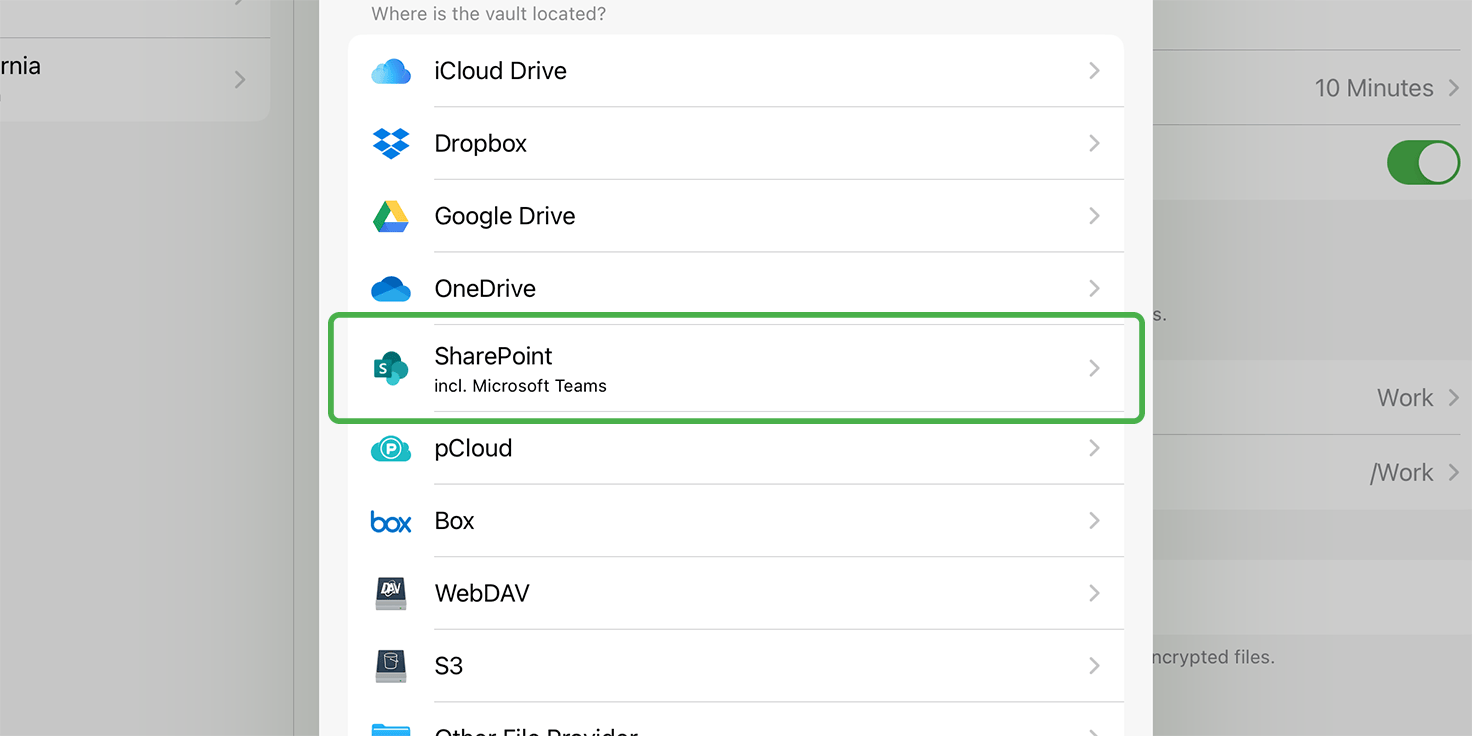This screenshot has width=1472, height=736.
Task: Select S3 from the provider list
Action: tap(736, 666)
